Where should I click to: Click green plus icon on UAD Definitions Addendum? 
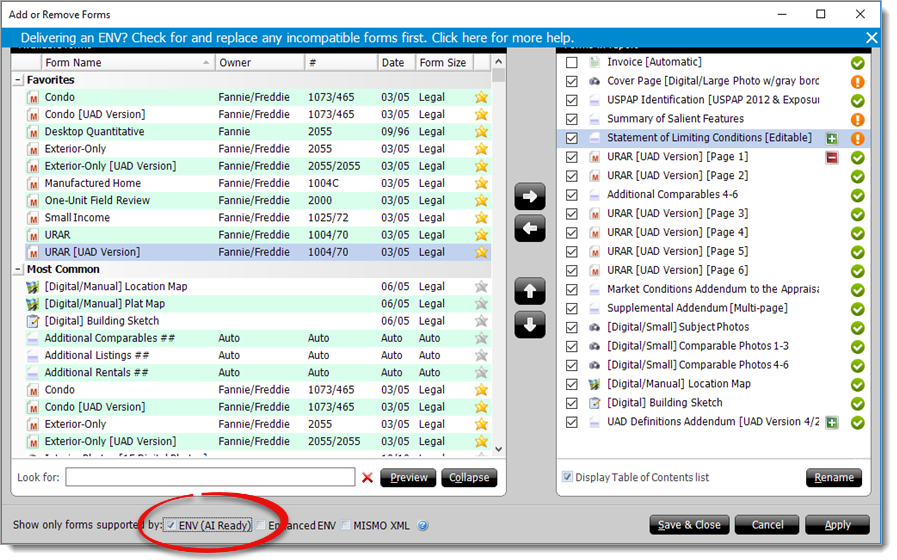coord(832,423)
